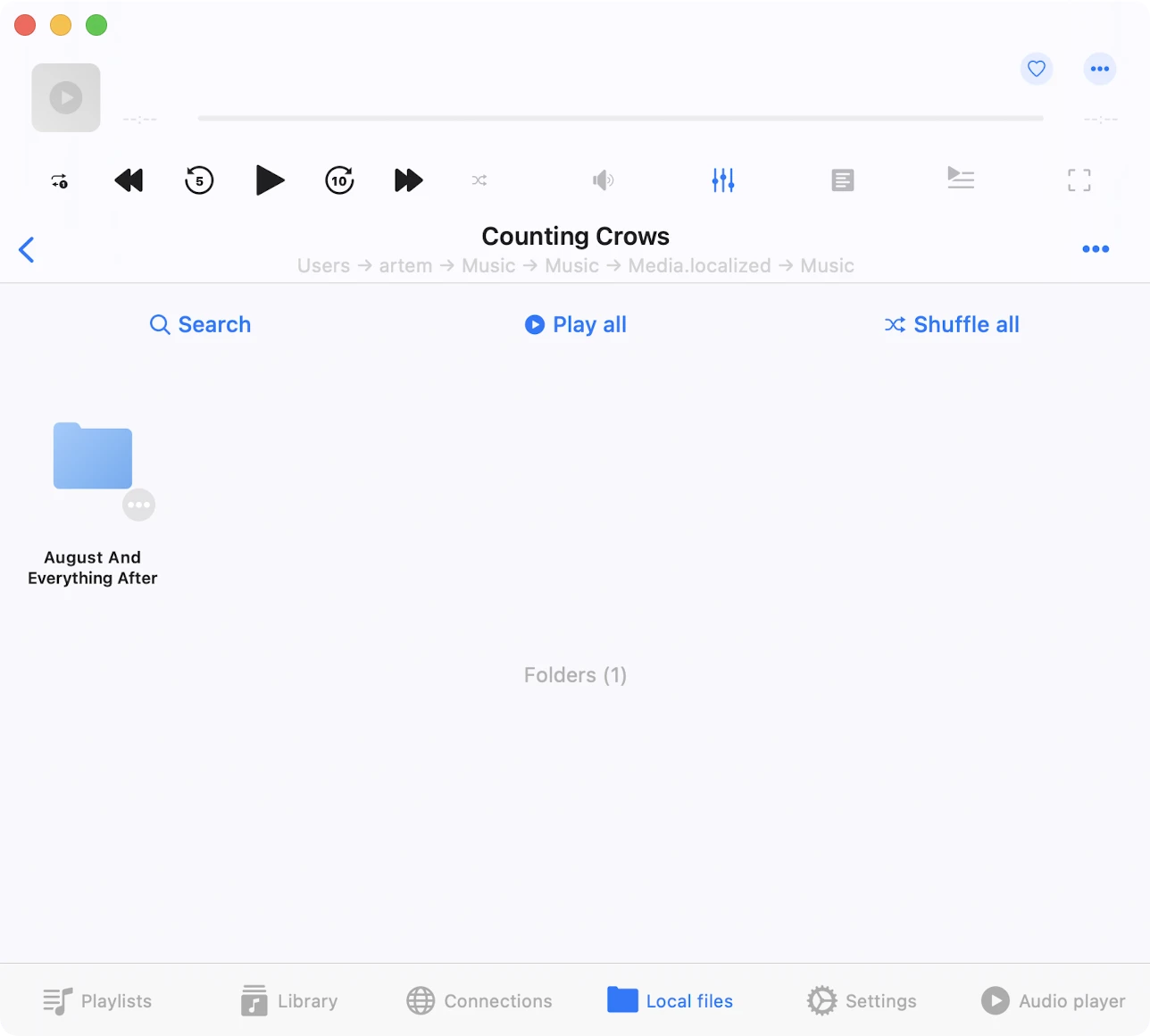The image size is (1150, 1036).
Task: Switch to the Playlists tab
Action: (97, 1001)
